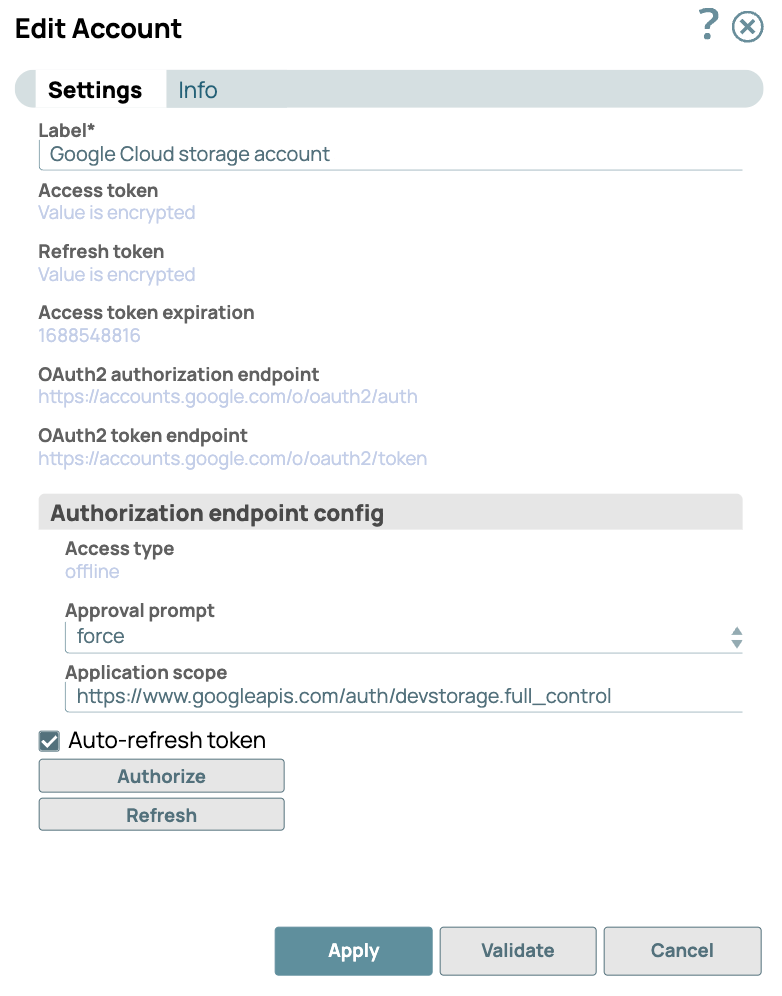Image resolution: width=782 pixels, height=996 pixels.
Task: Cancel editing the account
Action: (682, 951)
